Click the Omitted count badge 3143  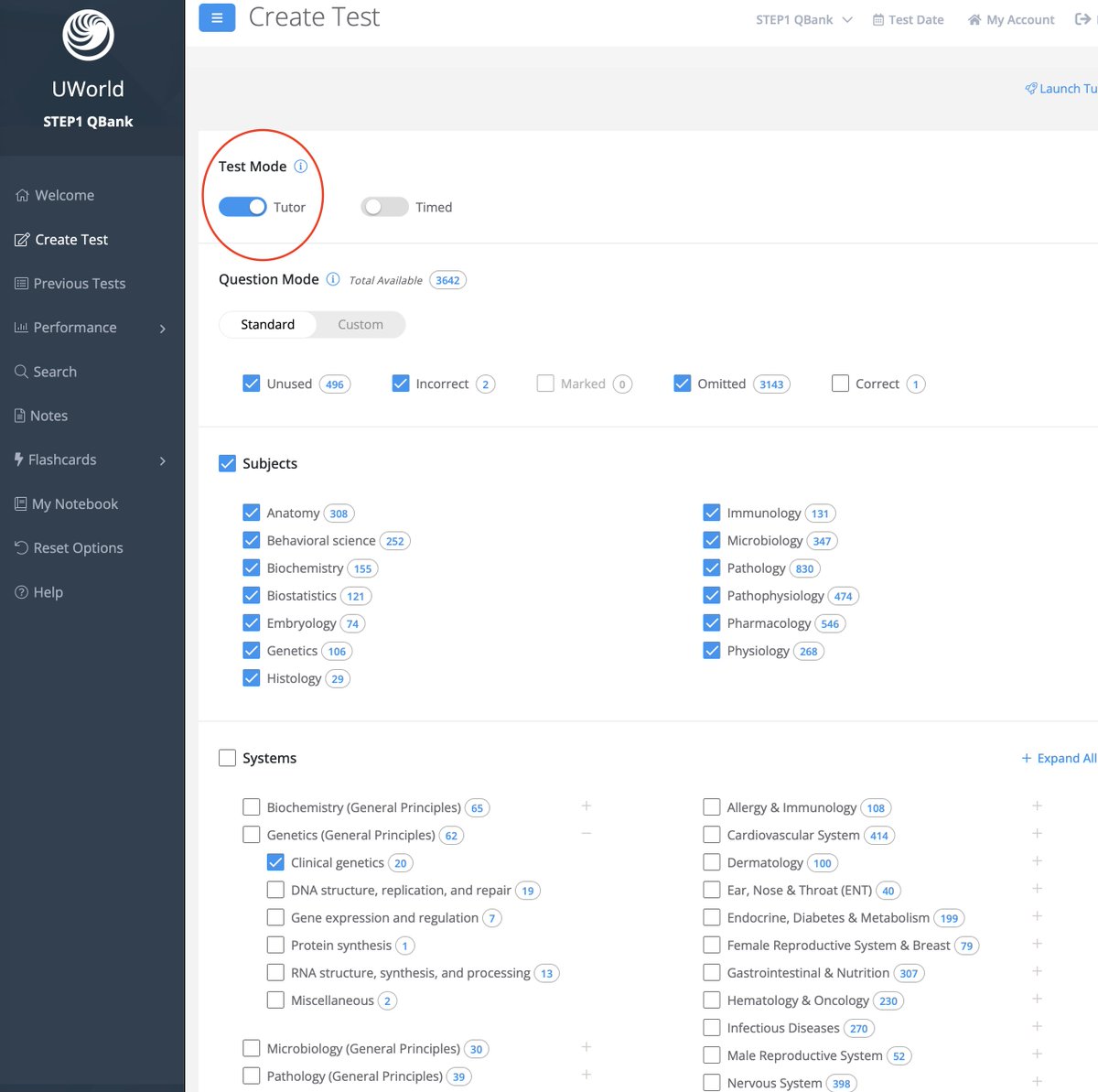[771, 384]
